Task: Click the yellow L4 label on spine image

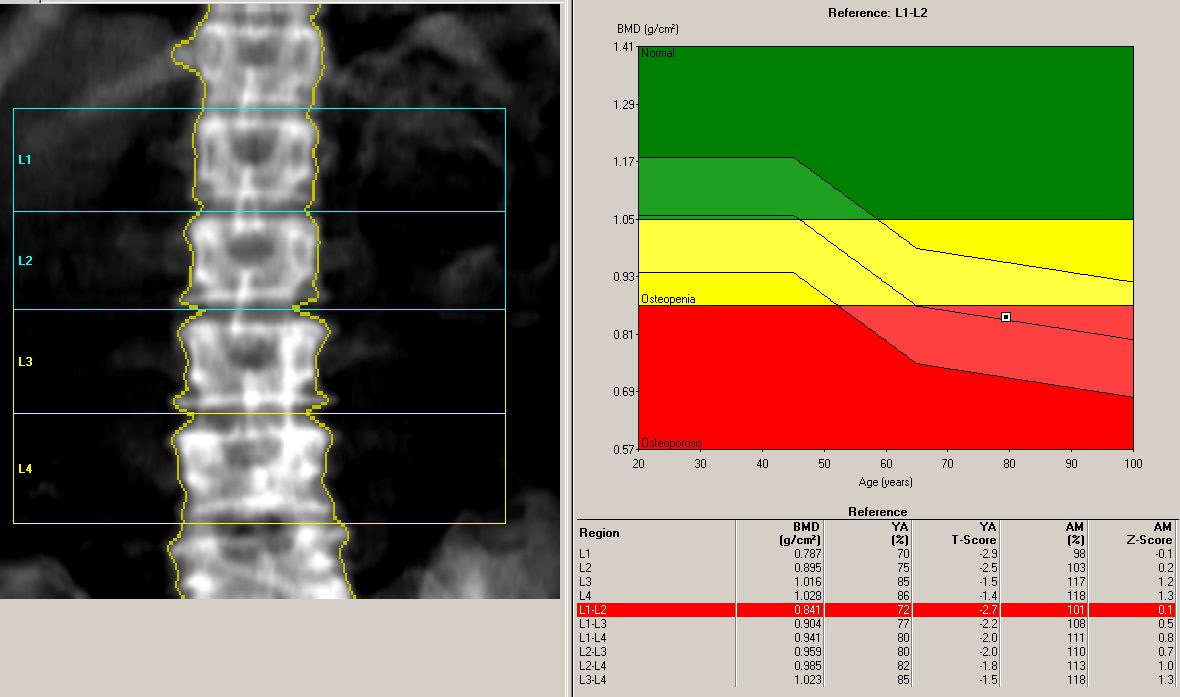Action: tap(25, 469)
